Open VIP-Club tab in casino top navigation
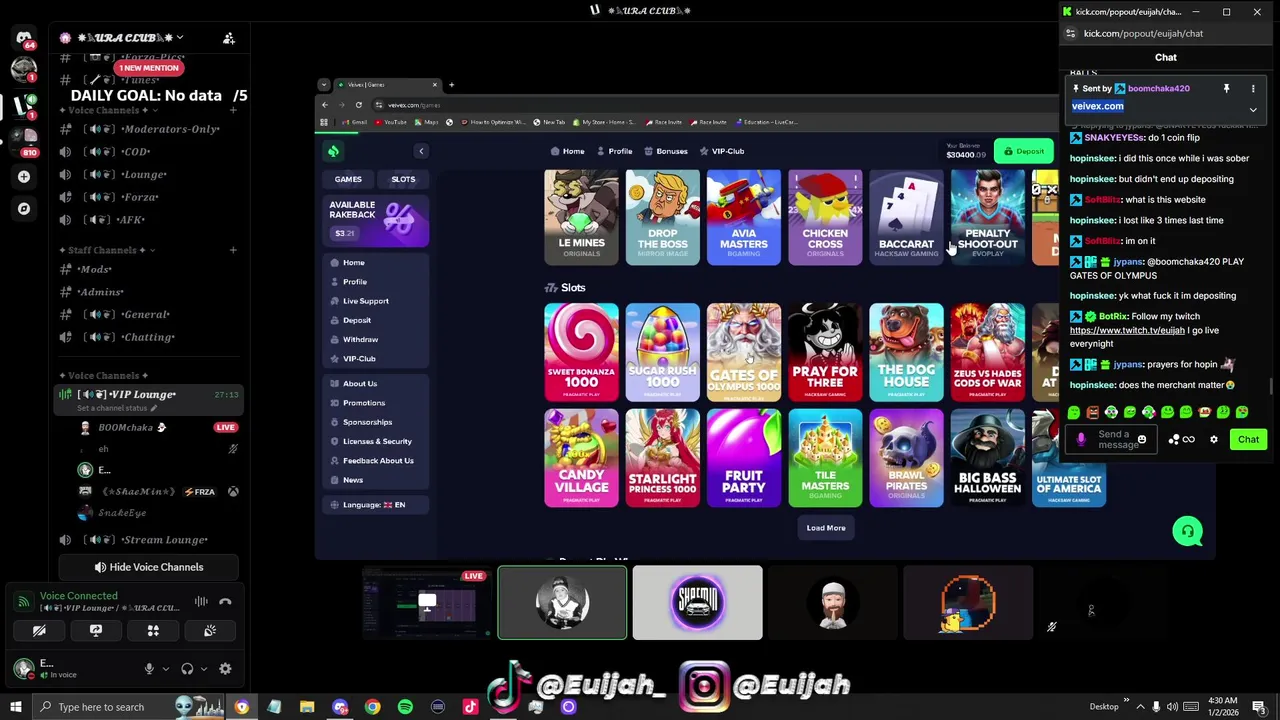The height and width of the screenshot is (720, 1280). (x=721, y=151)
